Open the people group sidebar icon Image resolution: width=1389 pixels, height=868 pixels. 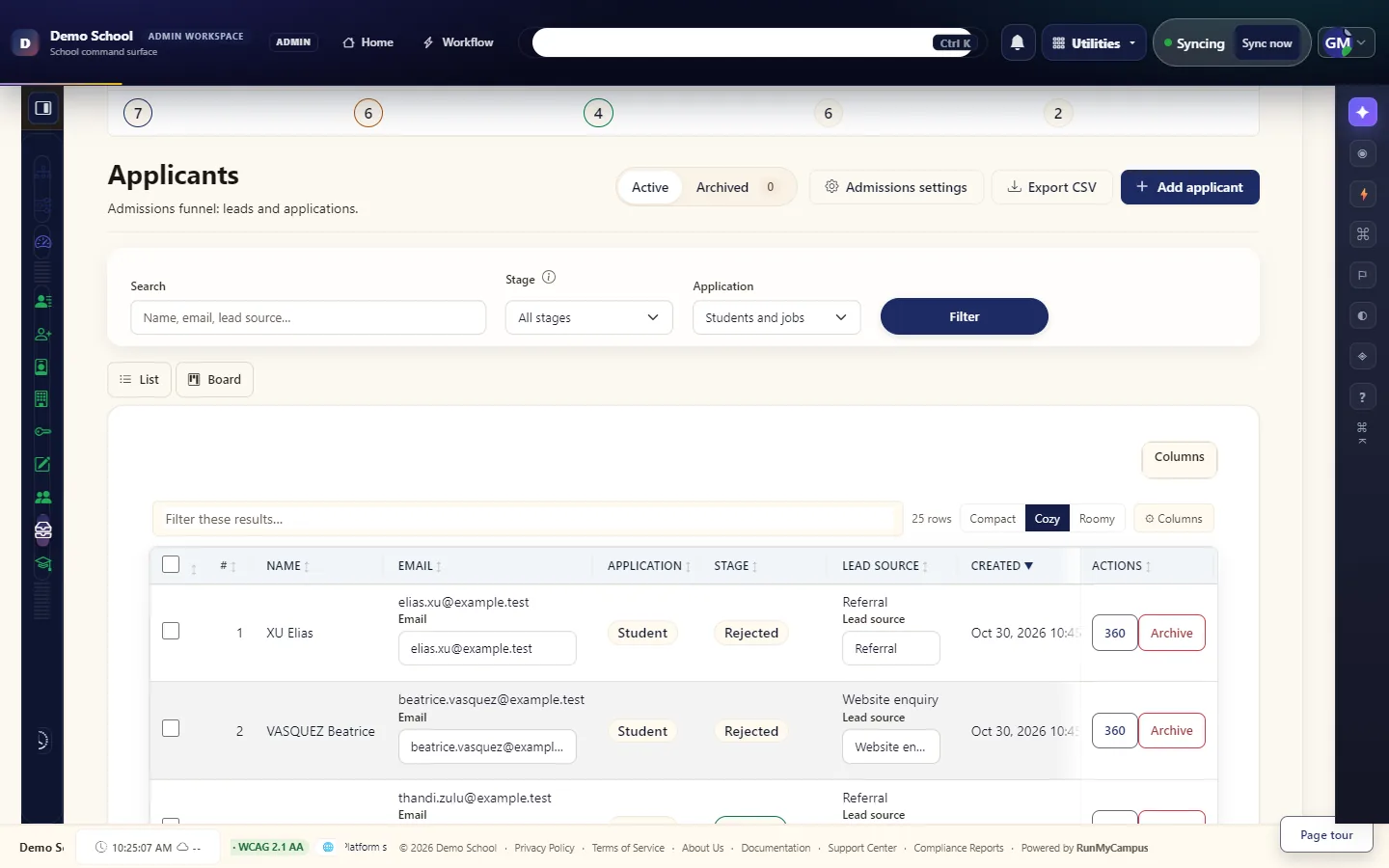click(x=42, y=498)
